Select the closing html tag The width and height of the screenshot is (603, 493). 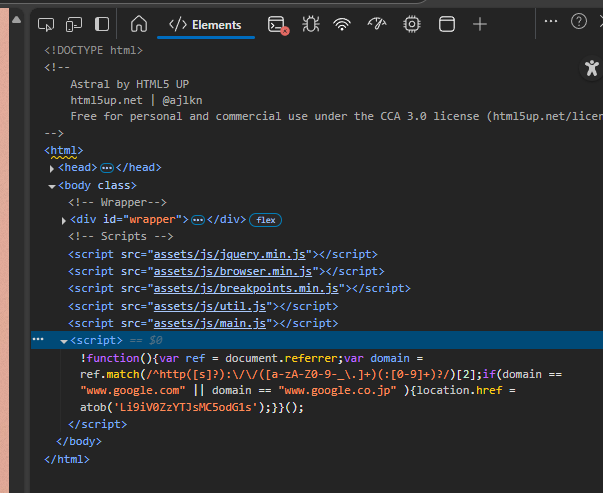[67, 460]
